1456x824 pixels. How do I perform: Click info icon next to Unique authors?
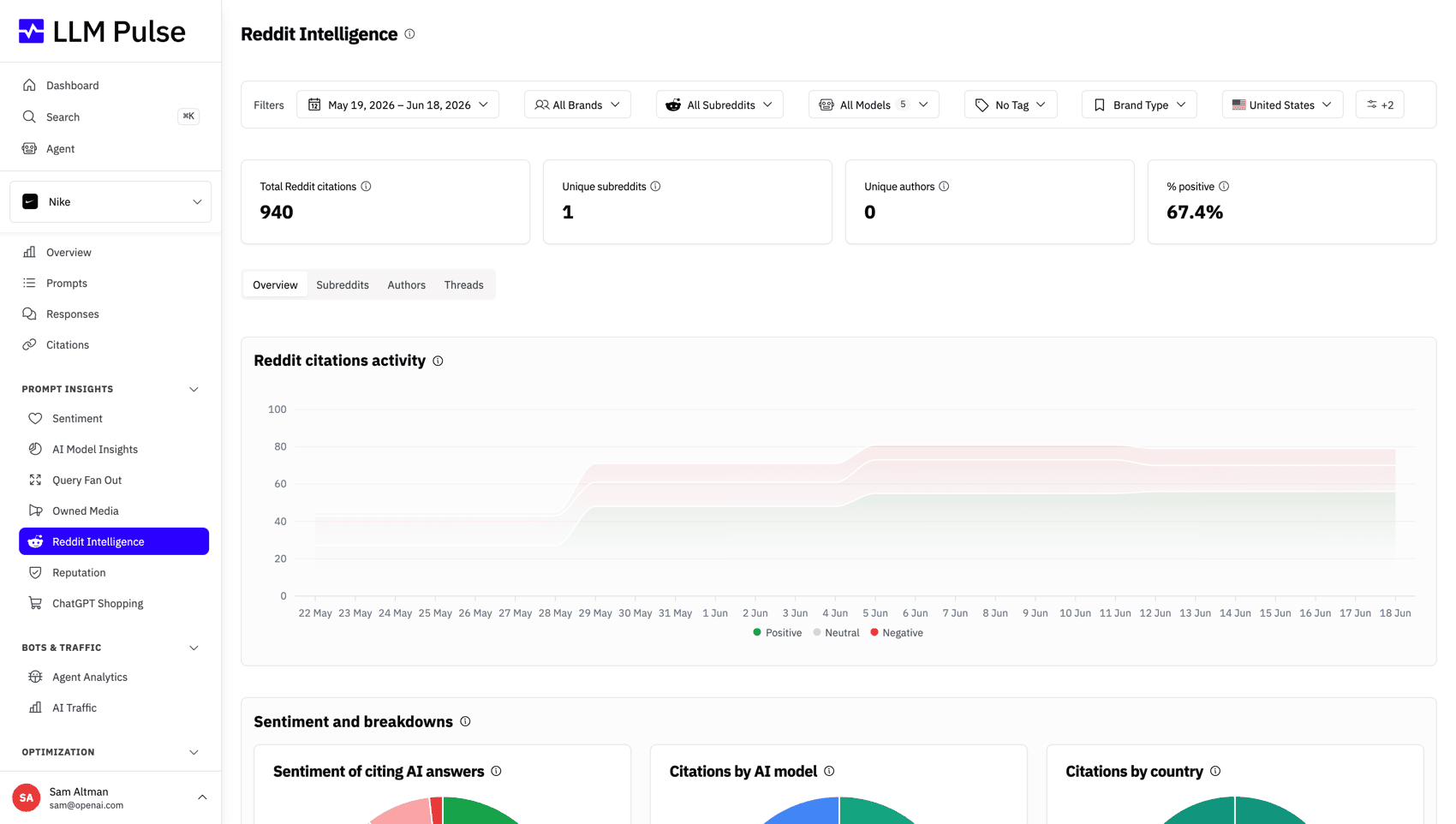[944, 186]
